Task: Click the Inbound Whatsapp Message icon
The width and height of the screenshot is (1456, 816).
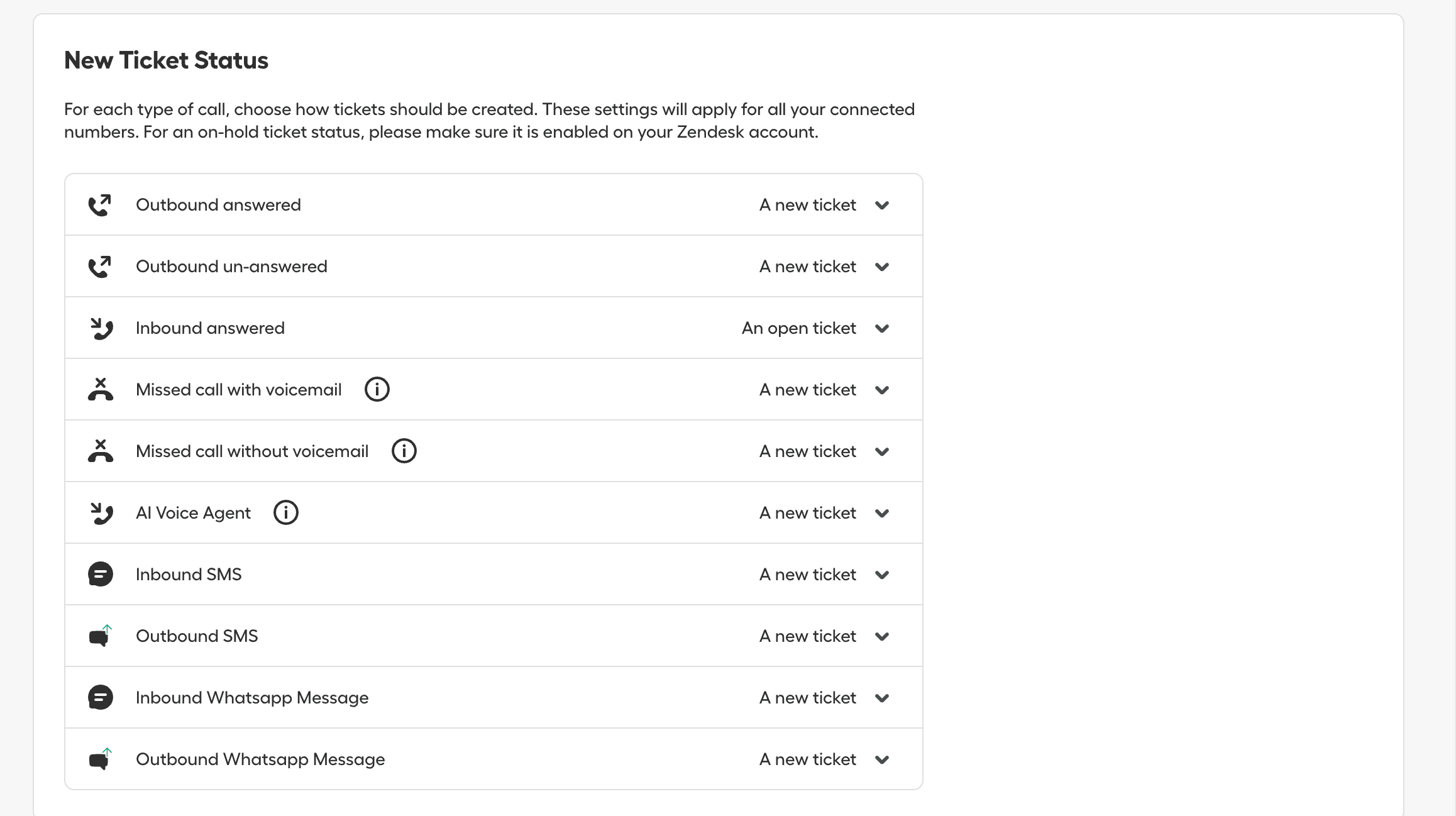Action: pos(101,697)
